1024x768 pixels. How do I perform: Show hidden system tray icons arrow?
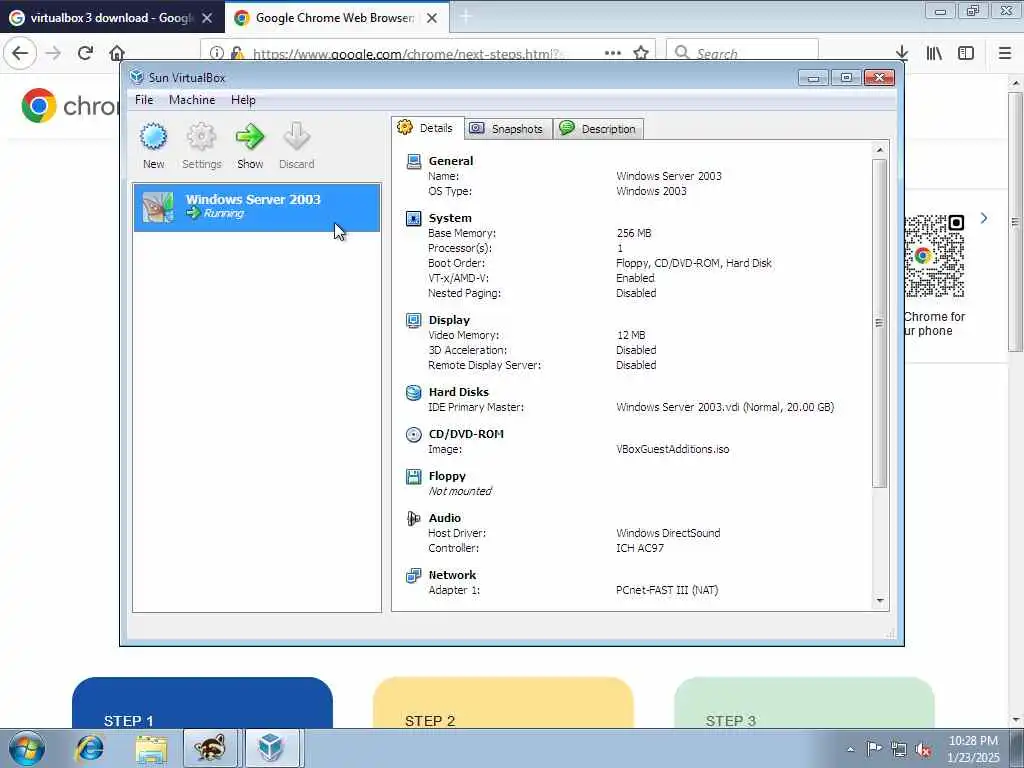click(x=850, y=749)
